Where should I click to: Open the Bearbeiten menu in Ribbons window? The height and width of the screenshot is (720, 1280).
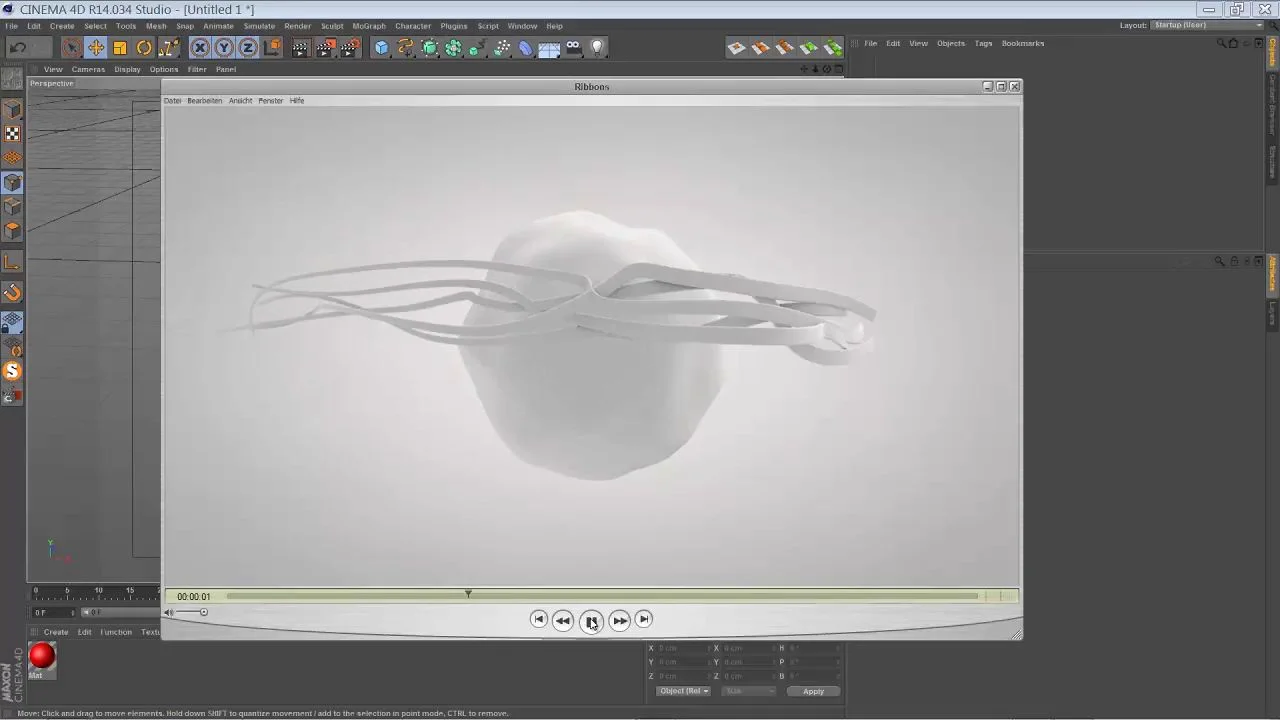click(x=205, y=101)
